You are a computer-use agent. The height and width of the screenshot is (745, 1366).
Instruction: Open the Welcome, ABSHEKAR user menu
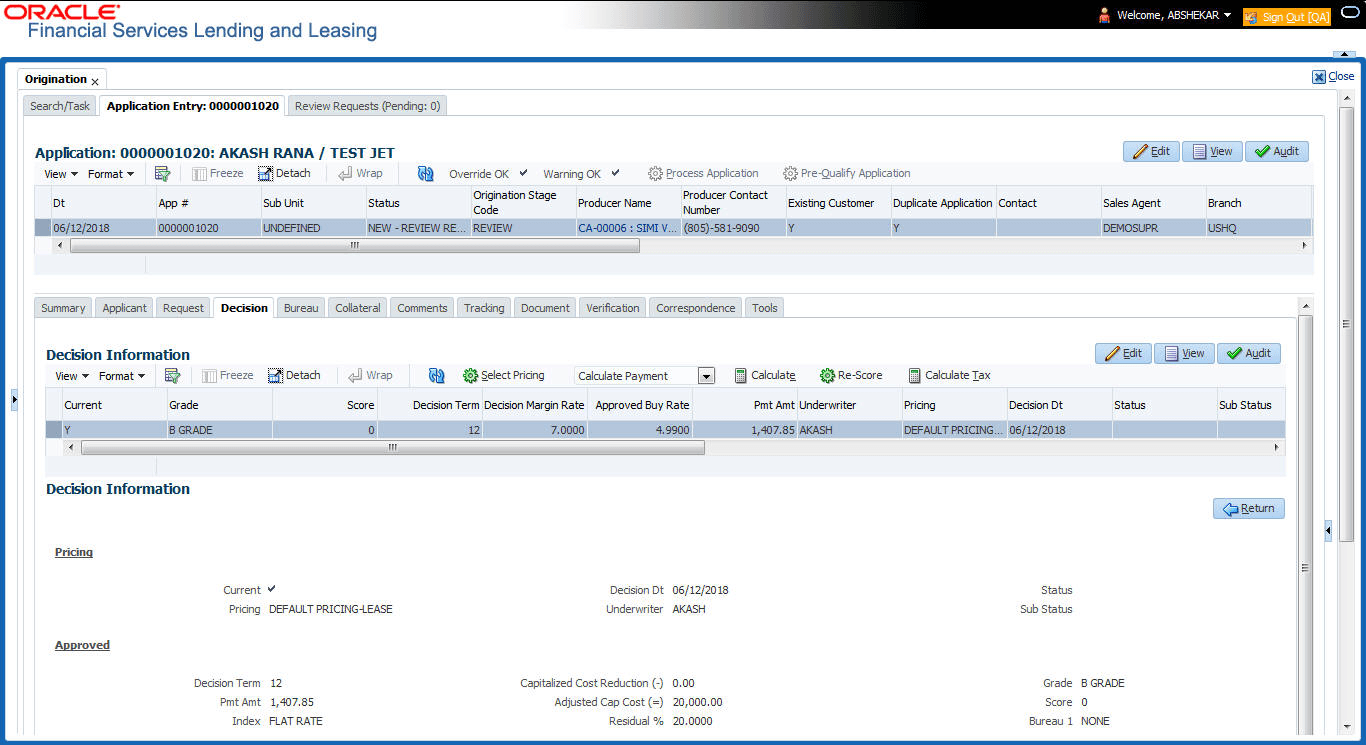[x=1174, y=15]
